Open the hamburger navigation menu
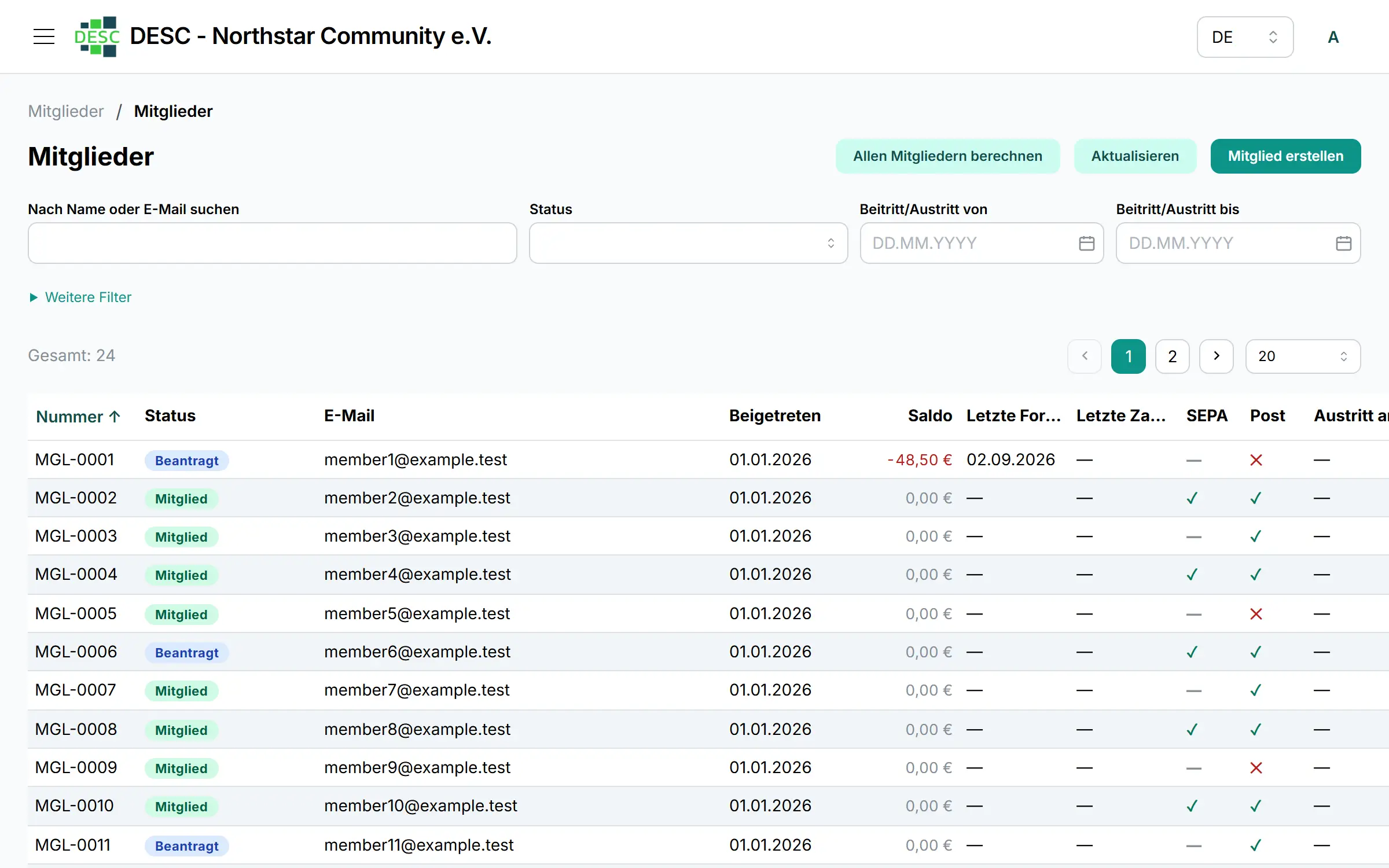The width and height of the screenshot is (1389, 868). coord(44,36)
